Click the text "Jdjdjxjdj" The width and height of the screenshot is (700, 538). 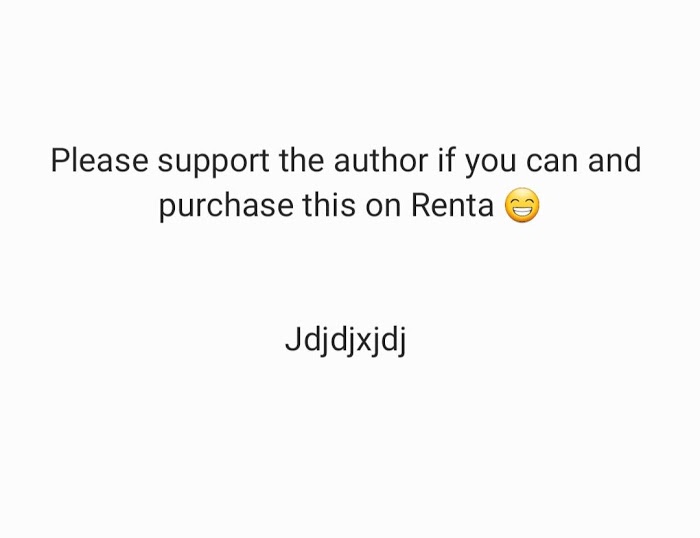click(x=346, y=342)
